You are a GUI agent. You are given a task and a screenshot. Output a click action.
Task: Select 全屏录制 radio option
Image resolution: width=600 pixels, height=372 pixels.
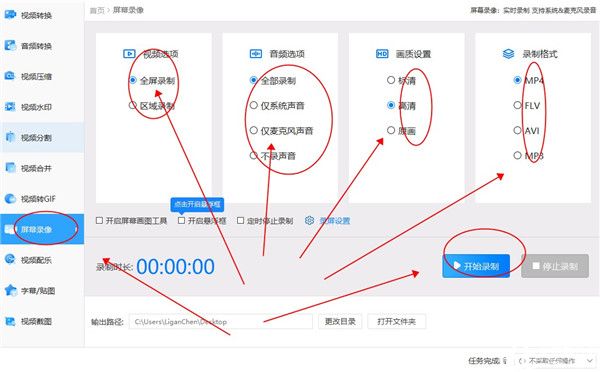[152, 80]
